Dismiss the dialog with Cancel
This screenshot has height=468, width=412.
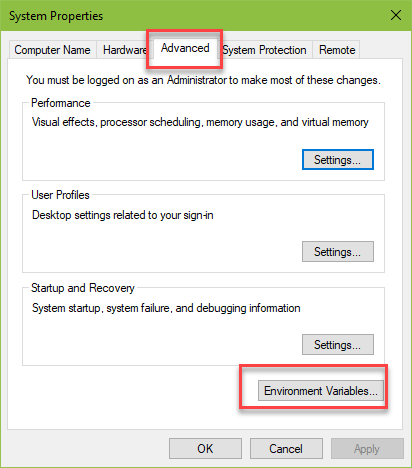(x=286, y=449)
